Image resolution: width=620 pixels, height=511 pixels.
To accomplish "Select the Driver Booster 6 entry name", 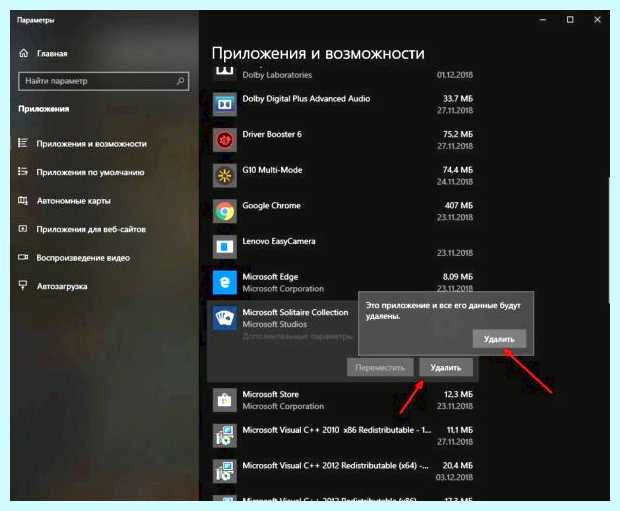I will click(x=272, y=134).
